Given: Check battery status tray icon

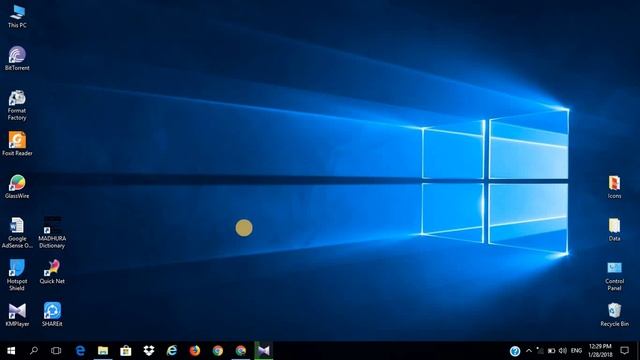Looking at the screenshot, I should (551, 351).
